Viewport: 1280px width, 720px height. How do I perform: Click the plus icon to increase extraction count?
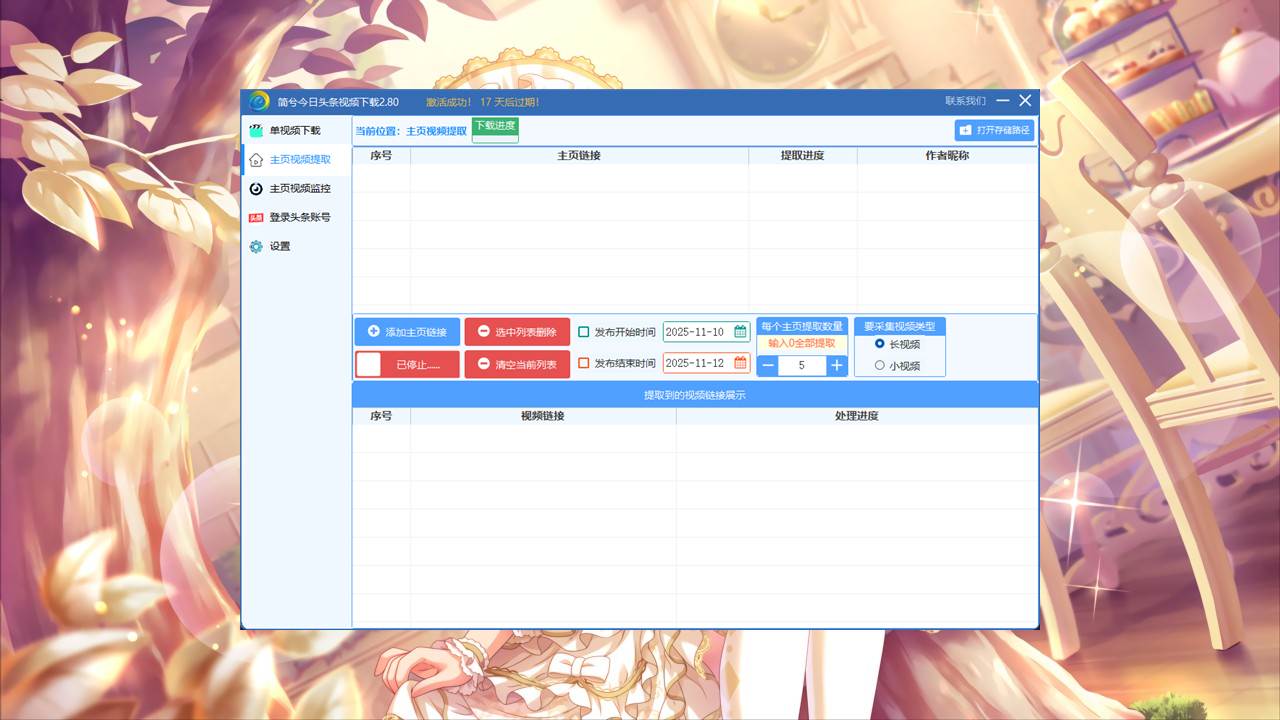(x=836, y=366)
